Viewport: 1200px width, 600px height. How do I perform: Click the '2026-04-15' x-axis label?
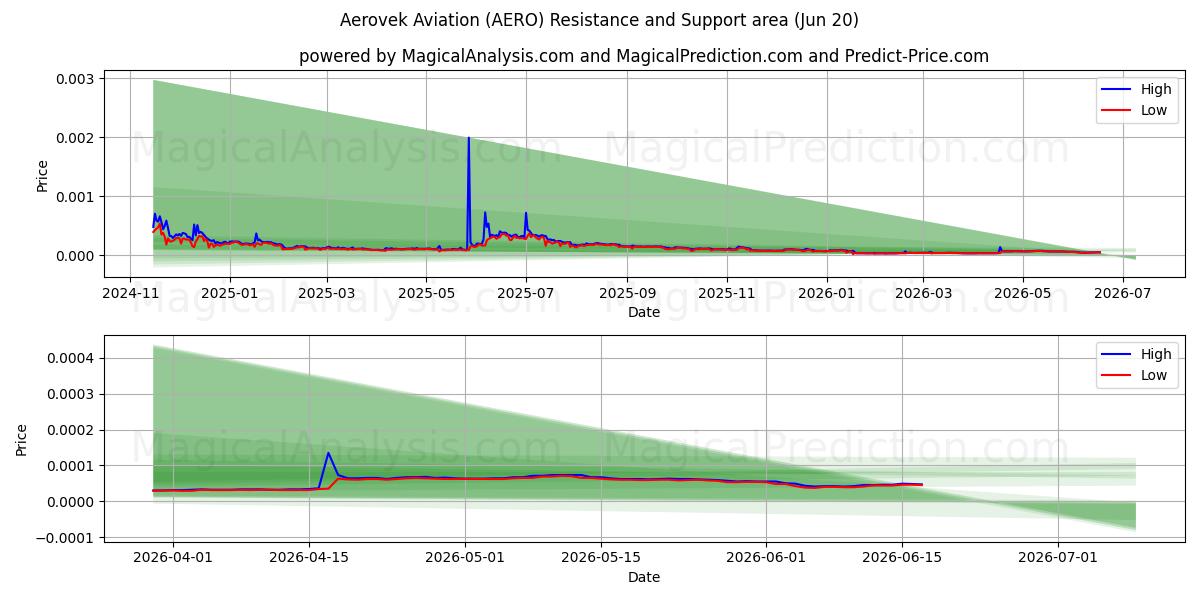click(309, 559)
